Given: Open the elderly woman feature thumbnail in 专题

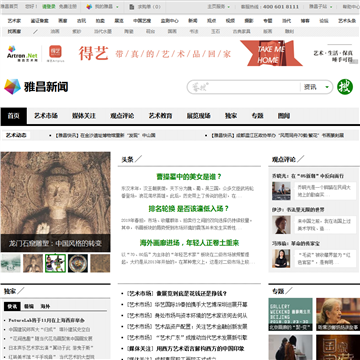Looking at the screenshot, I should (x=338, y=314).
